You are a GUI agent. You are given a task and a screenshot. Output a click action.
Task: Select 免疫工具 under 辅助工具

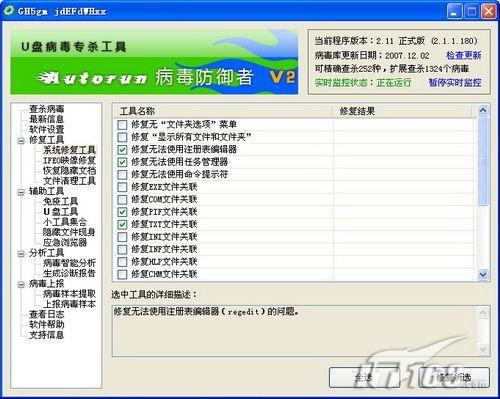coord(60,201)
